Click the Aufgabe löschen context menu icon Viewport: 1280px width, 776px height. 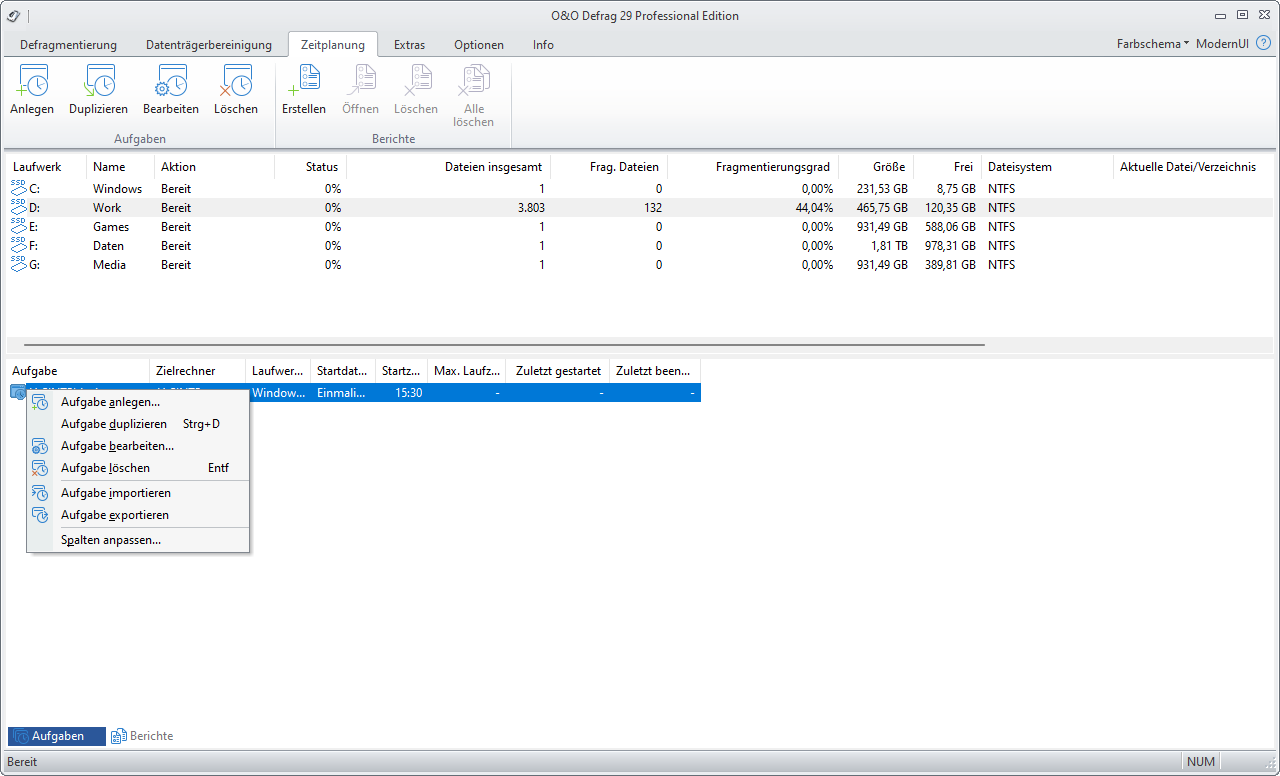pyautogui.click(x=40, y=468)
